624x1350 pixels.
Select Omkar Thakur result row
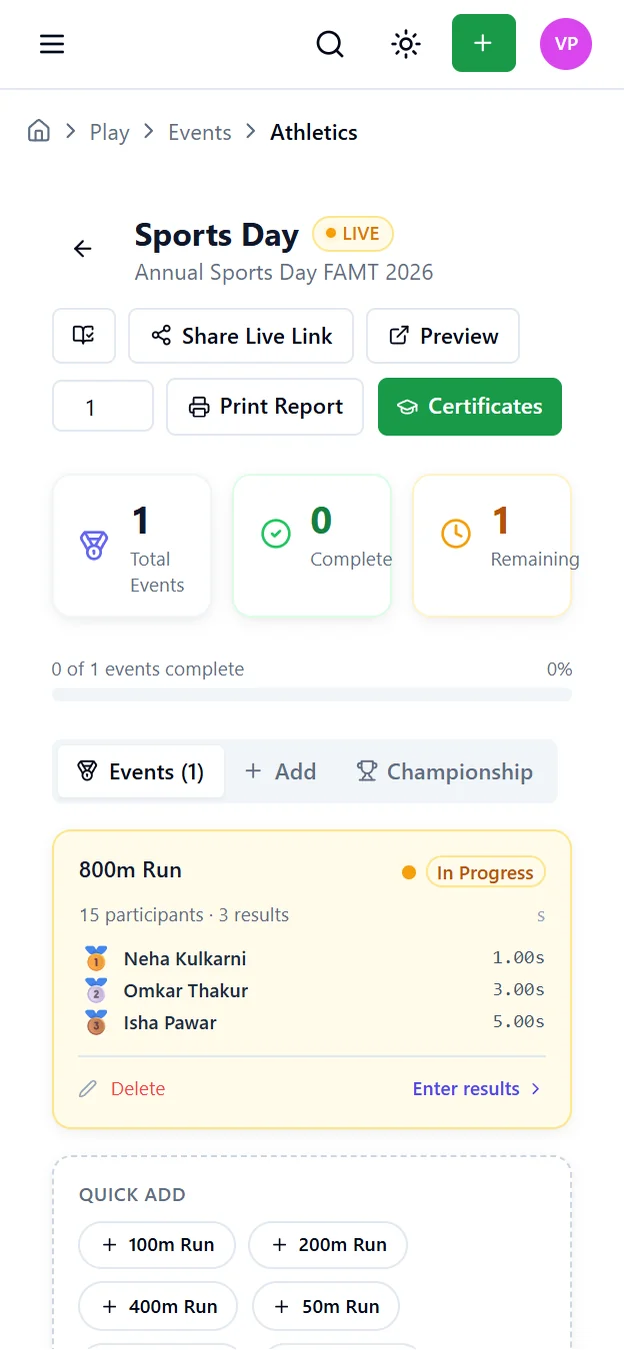tap(312, 991)
